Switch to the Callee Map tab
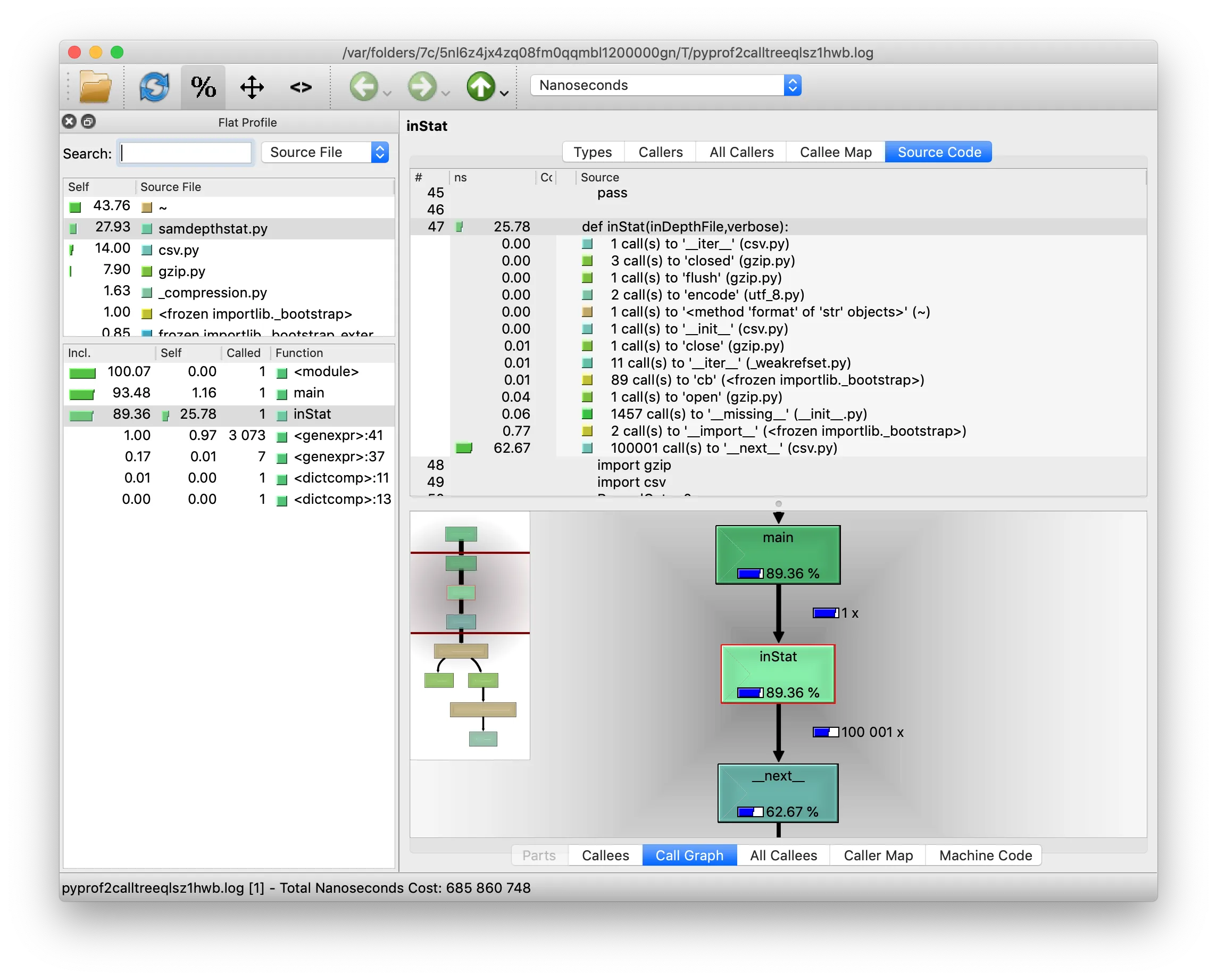Image resolution: width=1217 pixels, height=980 pixels. (836, 152)
